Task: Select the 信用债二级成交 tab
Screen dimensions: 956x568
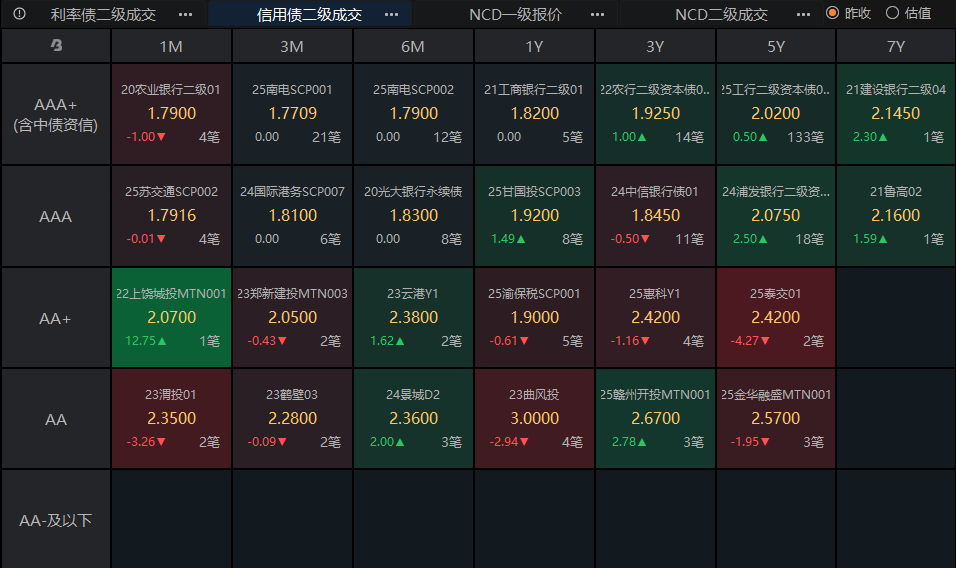Action: click(x=309, y=15)
